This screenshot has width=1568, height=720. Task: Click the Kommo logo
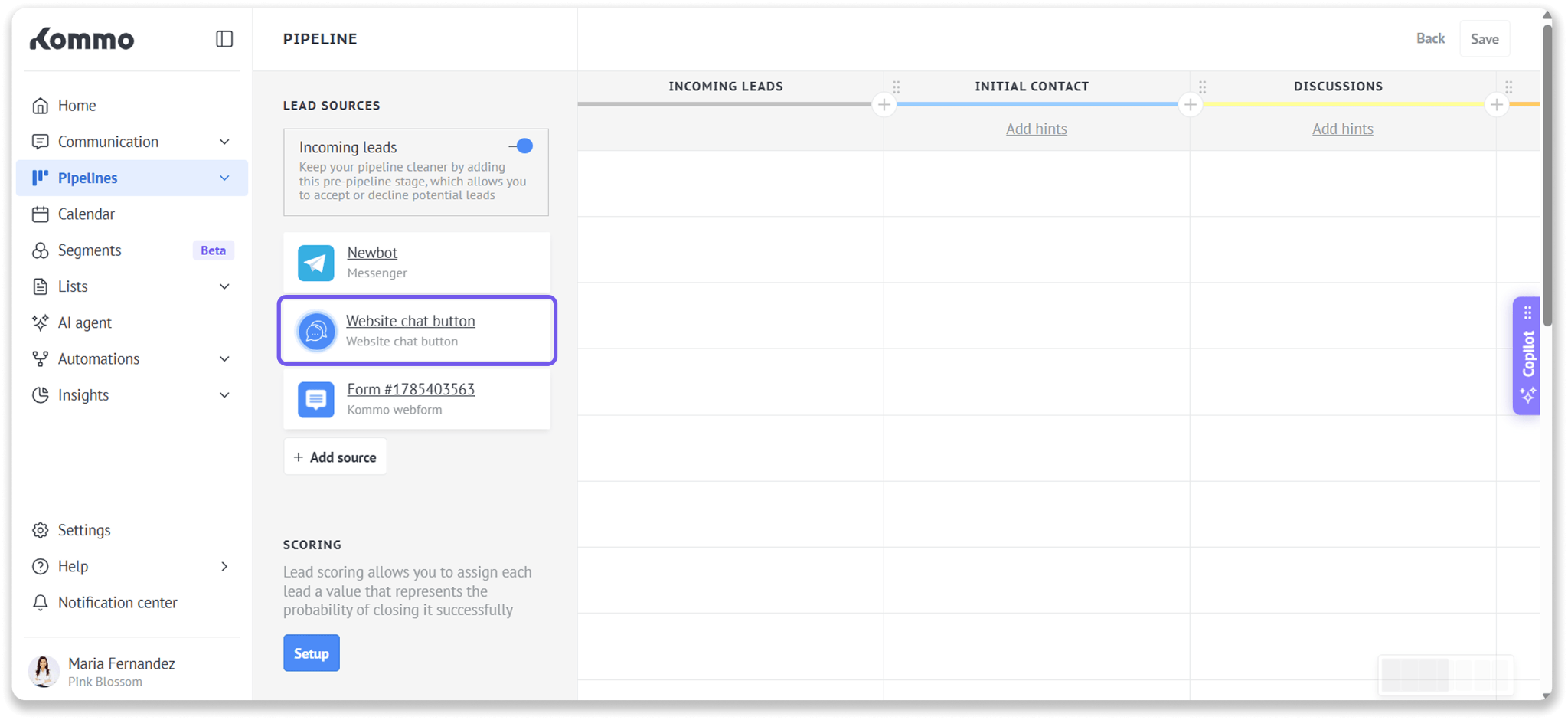pyautogui.click(x=82, y=38)
